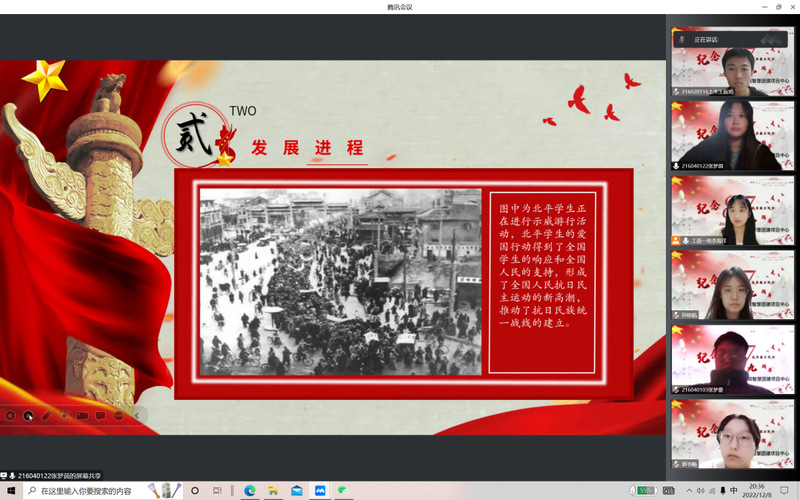
Task: Select the video tile labeled 216040103
Action: coord(733,359)
